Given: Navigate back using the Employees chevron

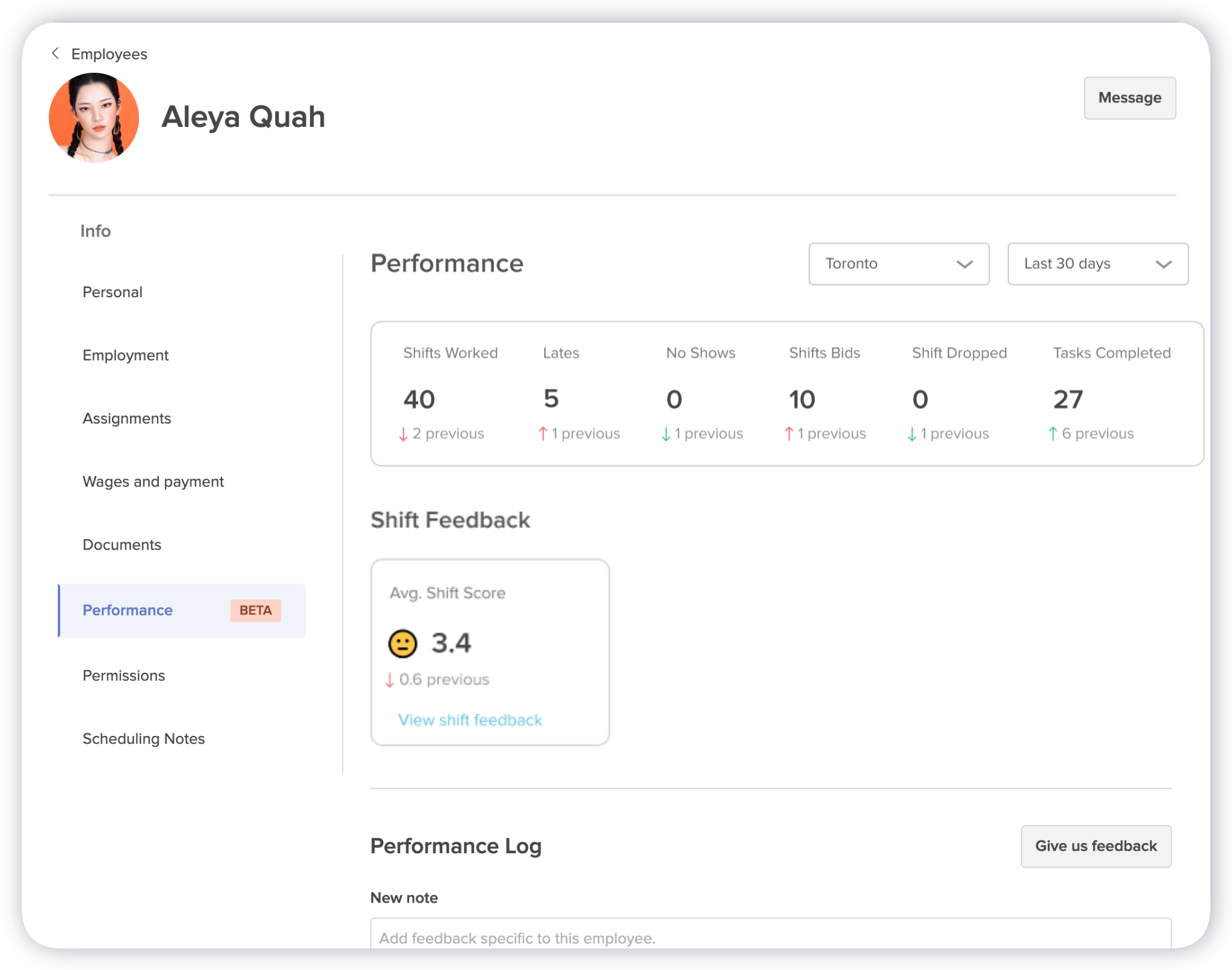Looking at the screenshot, I should click(x=55, y=54).
